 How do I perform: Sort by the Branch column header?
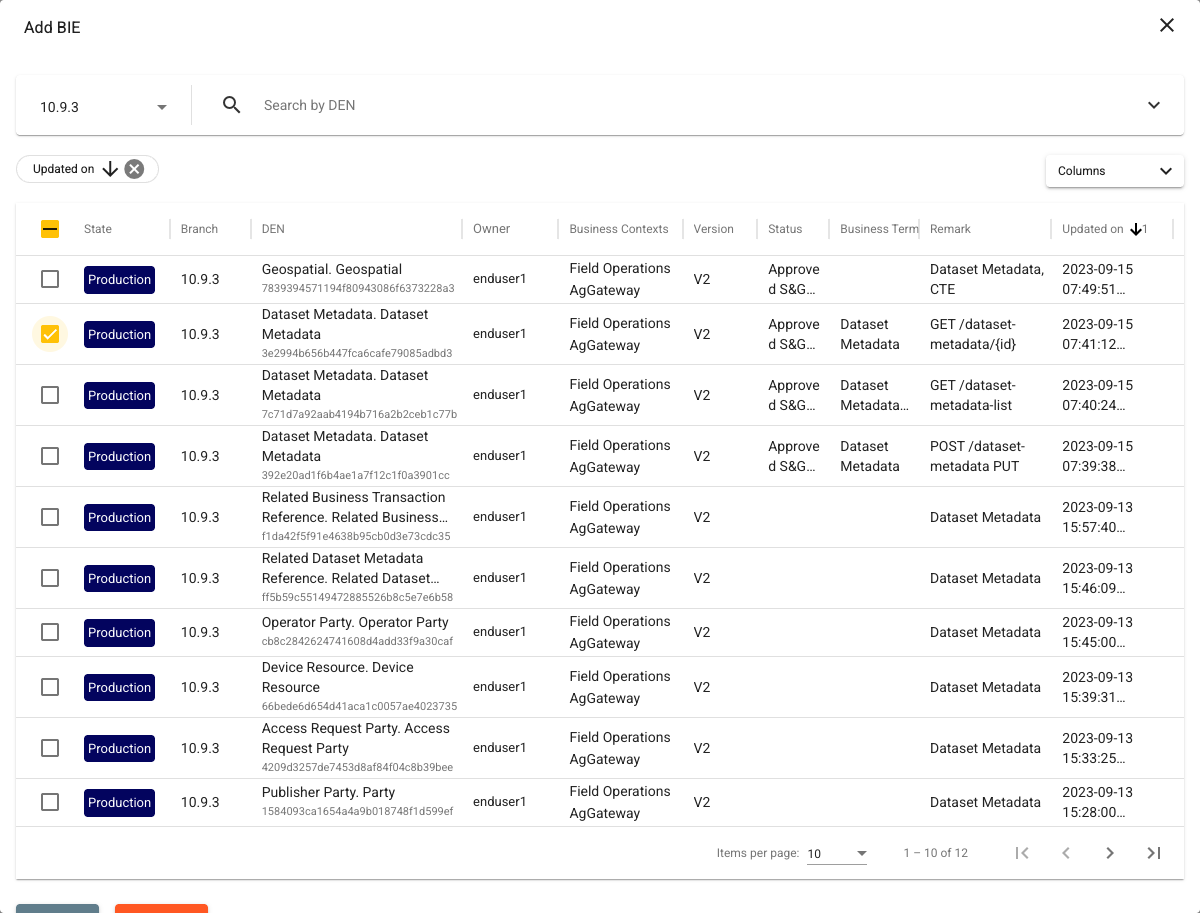199,229
